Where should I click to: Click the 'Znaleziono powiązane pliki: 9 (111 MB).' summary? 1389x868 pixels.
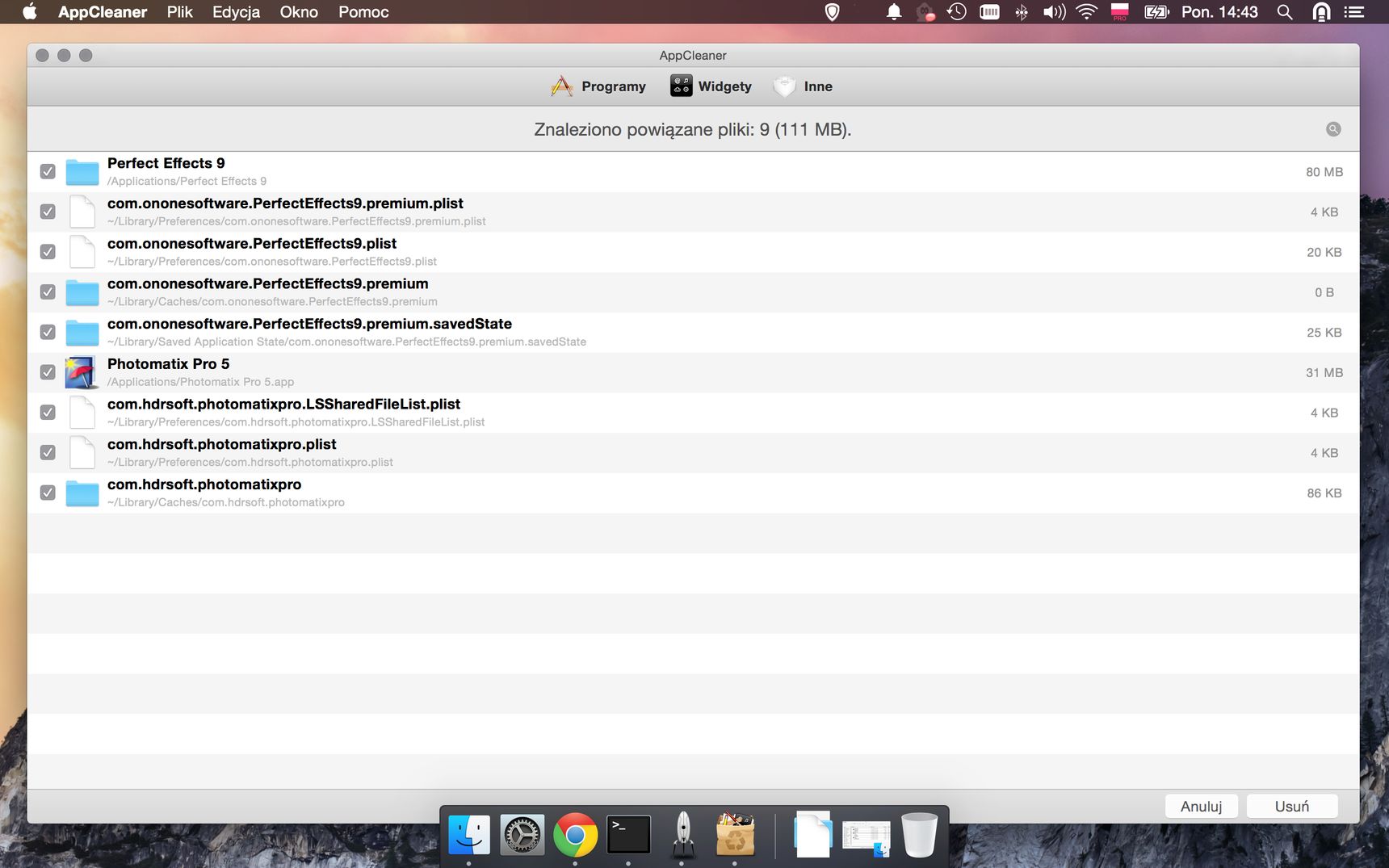[693, 129]
